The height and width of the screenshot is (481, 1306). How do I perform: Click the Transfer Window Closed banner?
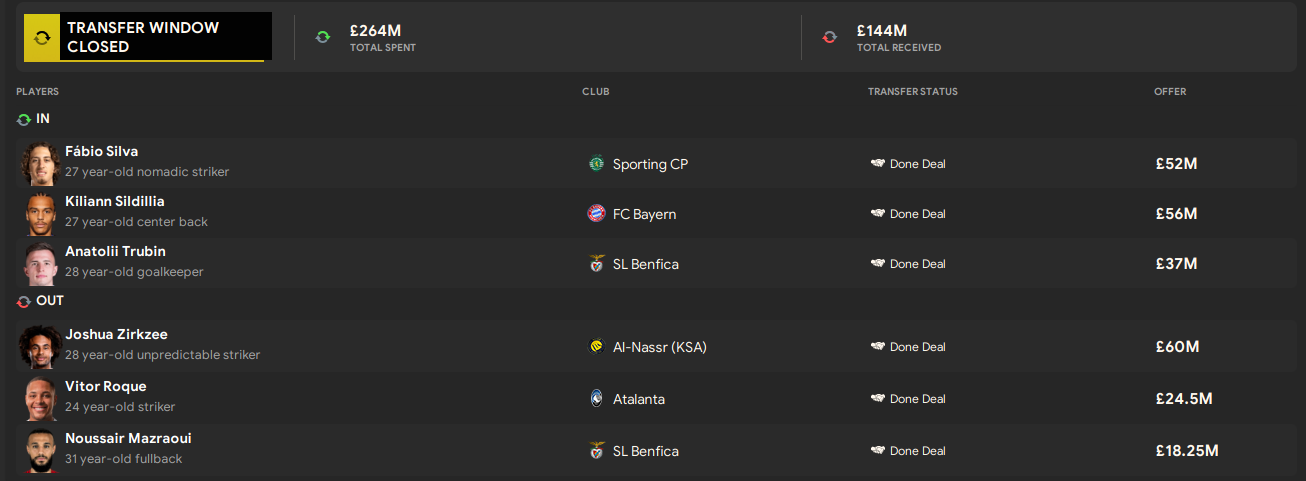tap(164, 37)
